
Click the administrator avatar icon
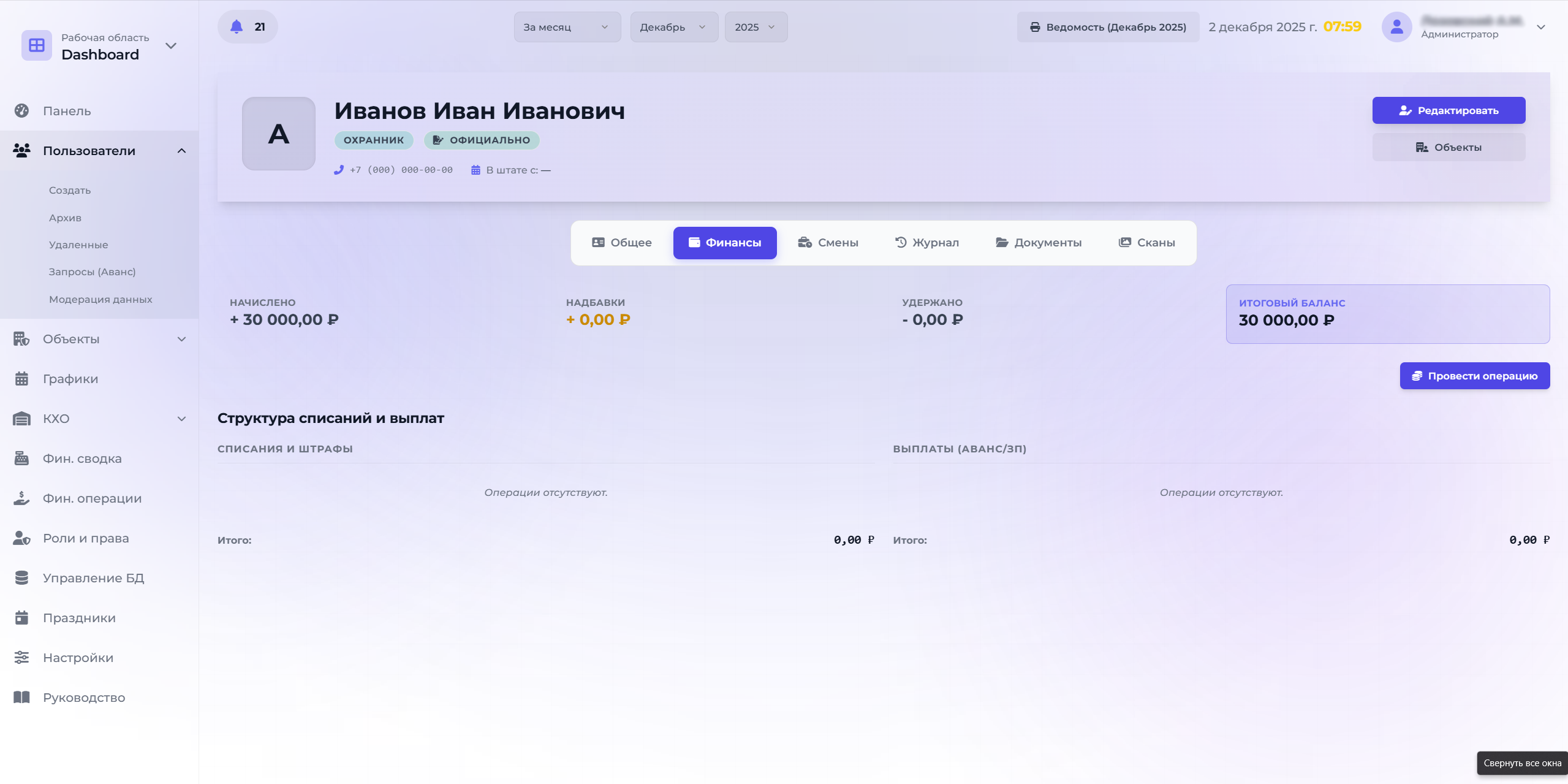[1396, 27]
